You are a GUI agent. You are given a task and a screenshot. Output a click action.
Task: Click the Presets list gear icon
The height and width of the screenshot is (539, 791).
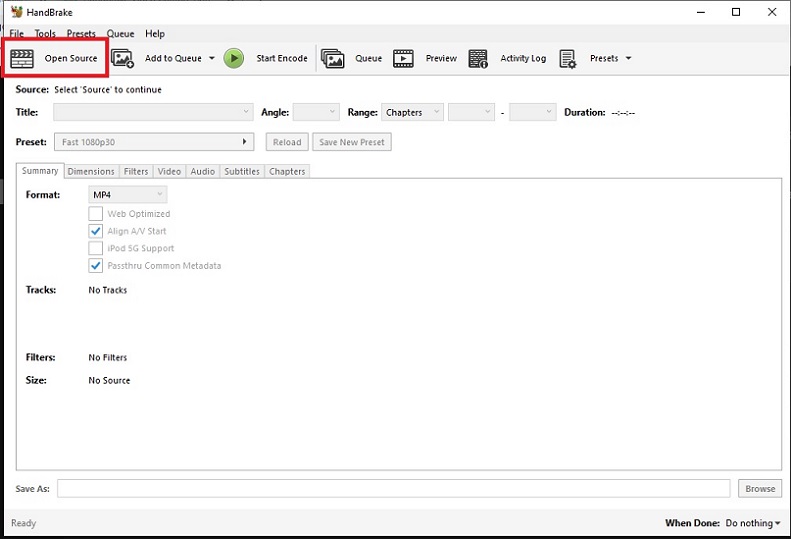(x=568, y=58)
